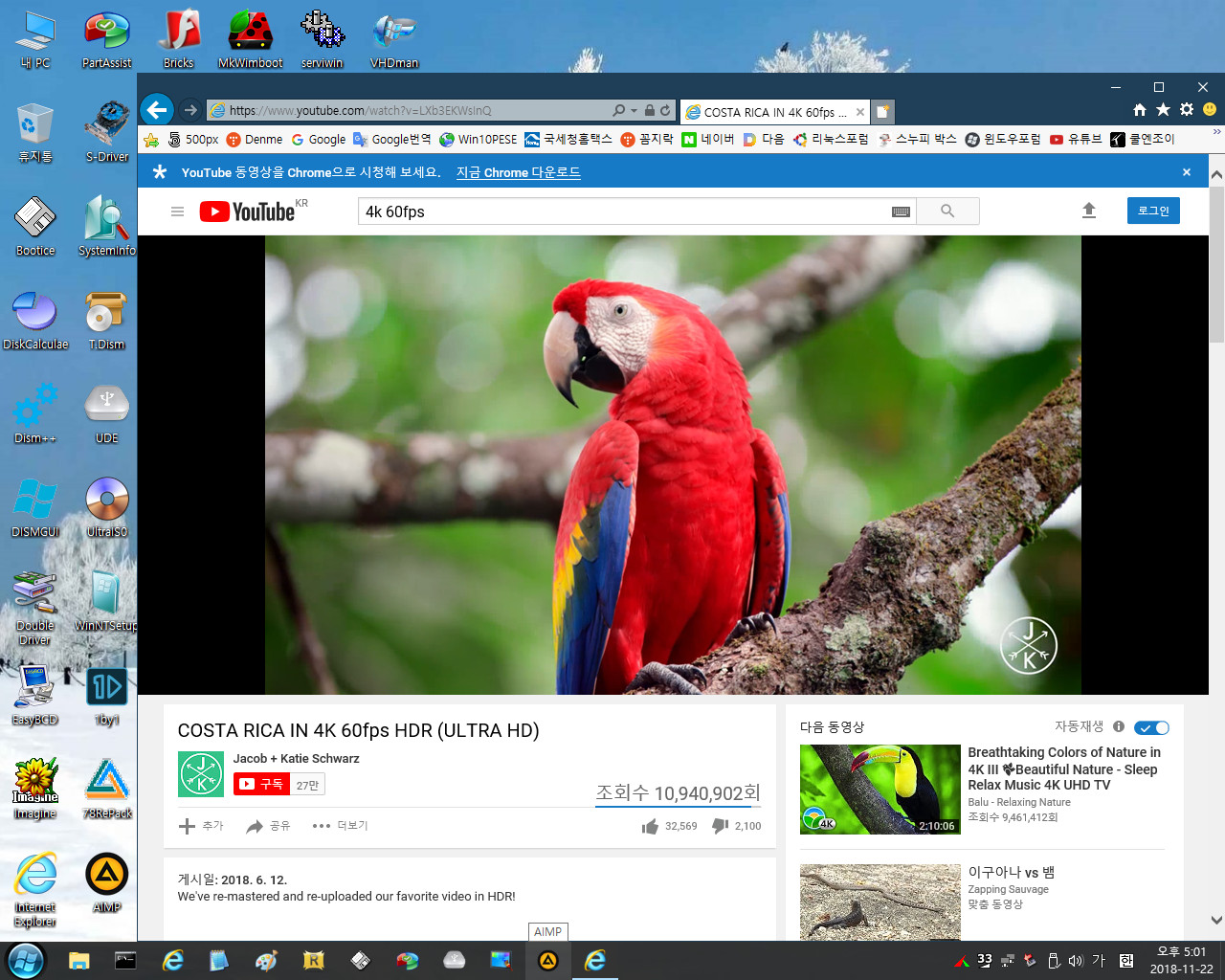Open the AIMP desktop icon

point(106,881)
